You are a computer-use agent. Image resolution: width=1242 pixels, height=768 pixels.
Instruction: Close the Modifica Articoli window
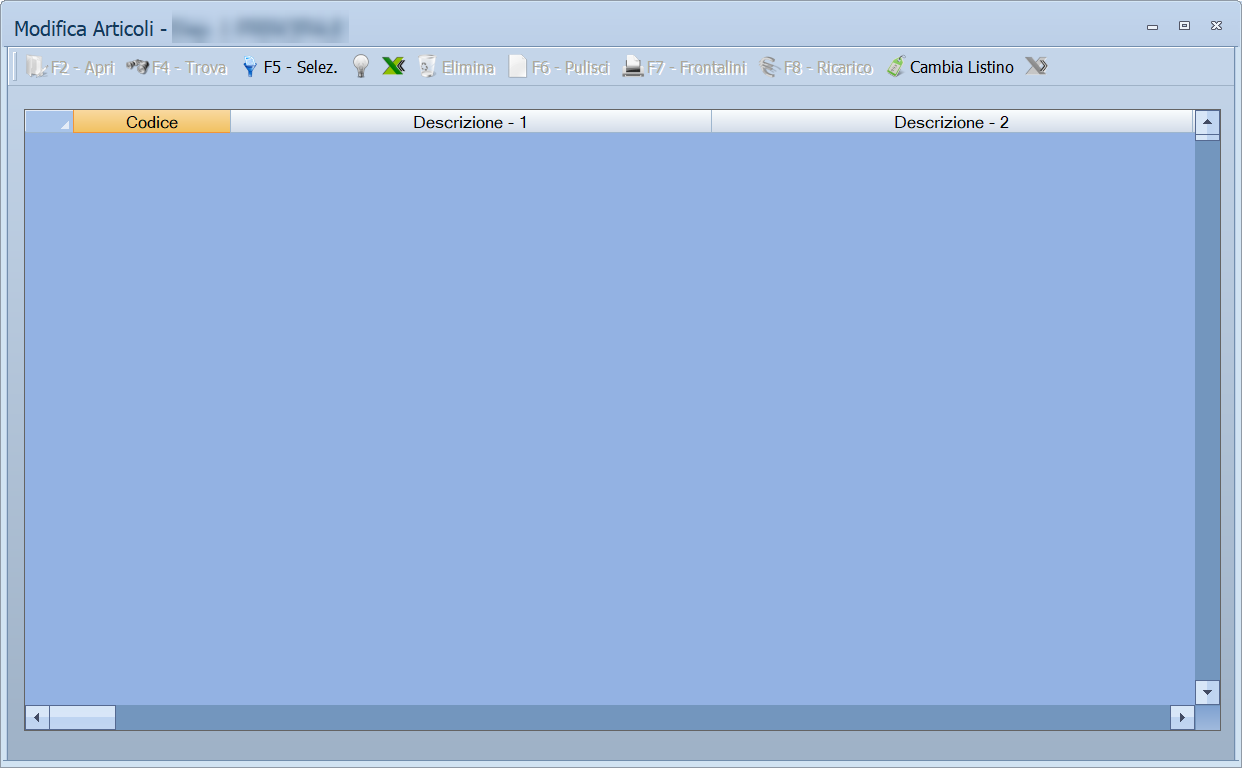(1216, 26)
